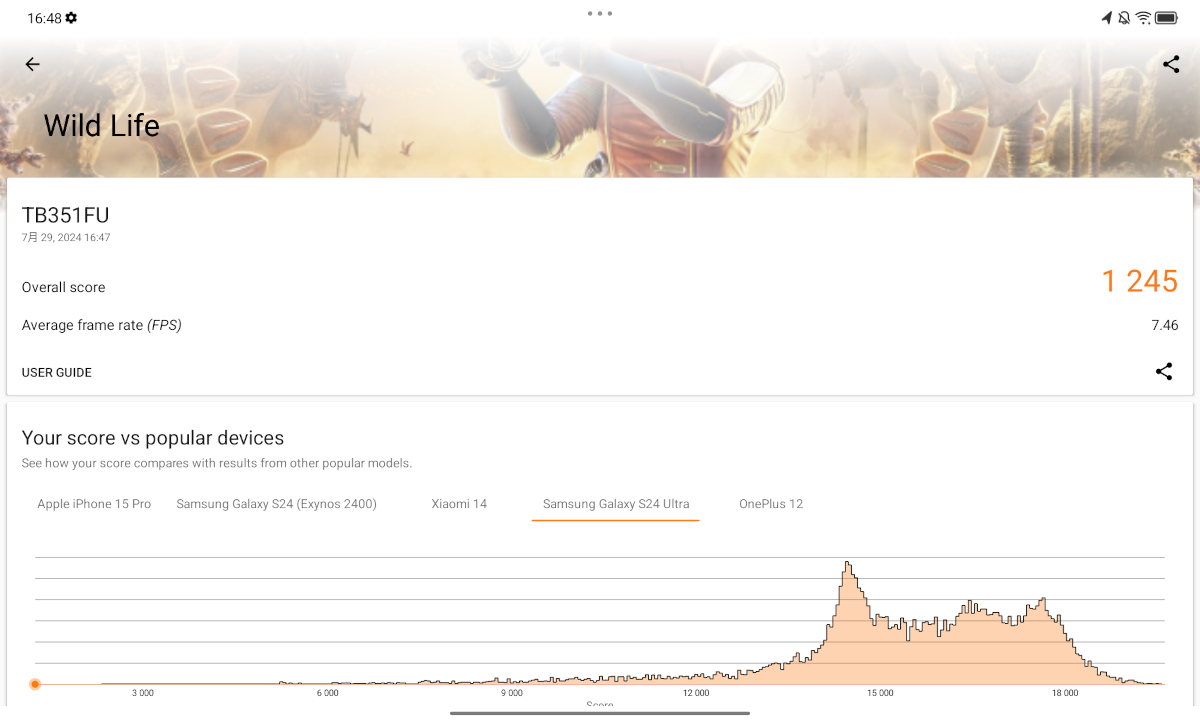
Task: Switch to the OnePlus 12 tab
Action: point(771,504)
